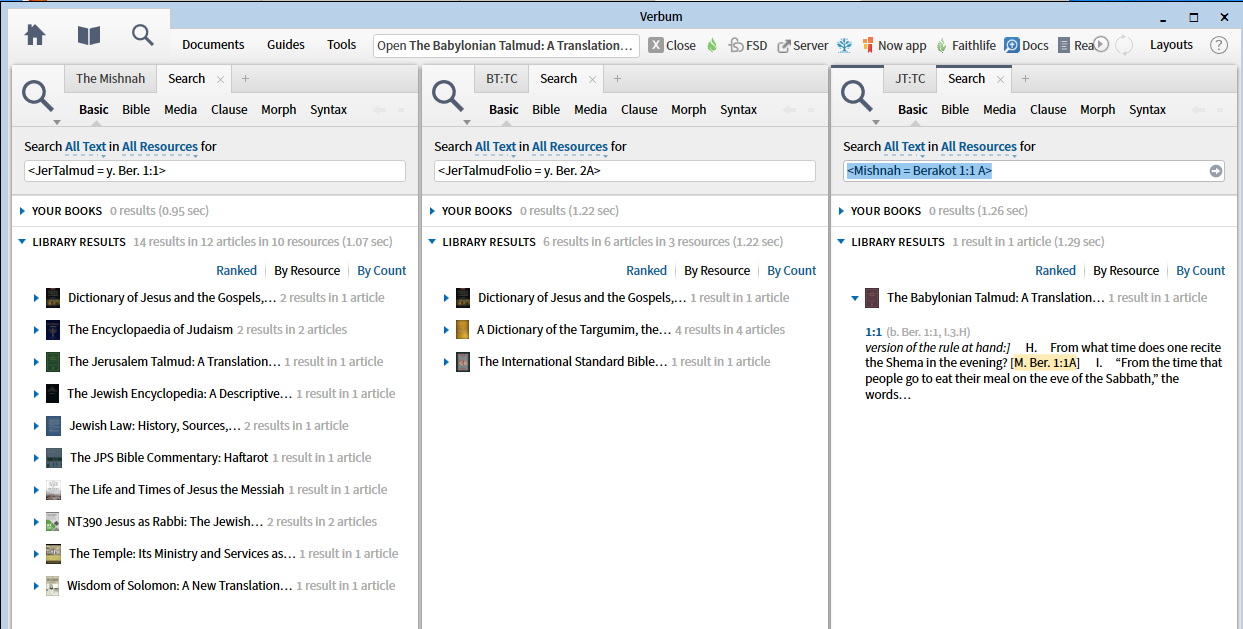Open the Now app shortcut
1243x629 pixels.
click(893, 45)
